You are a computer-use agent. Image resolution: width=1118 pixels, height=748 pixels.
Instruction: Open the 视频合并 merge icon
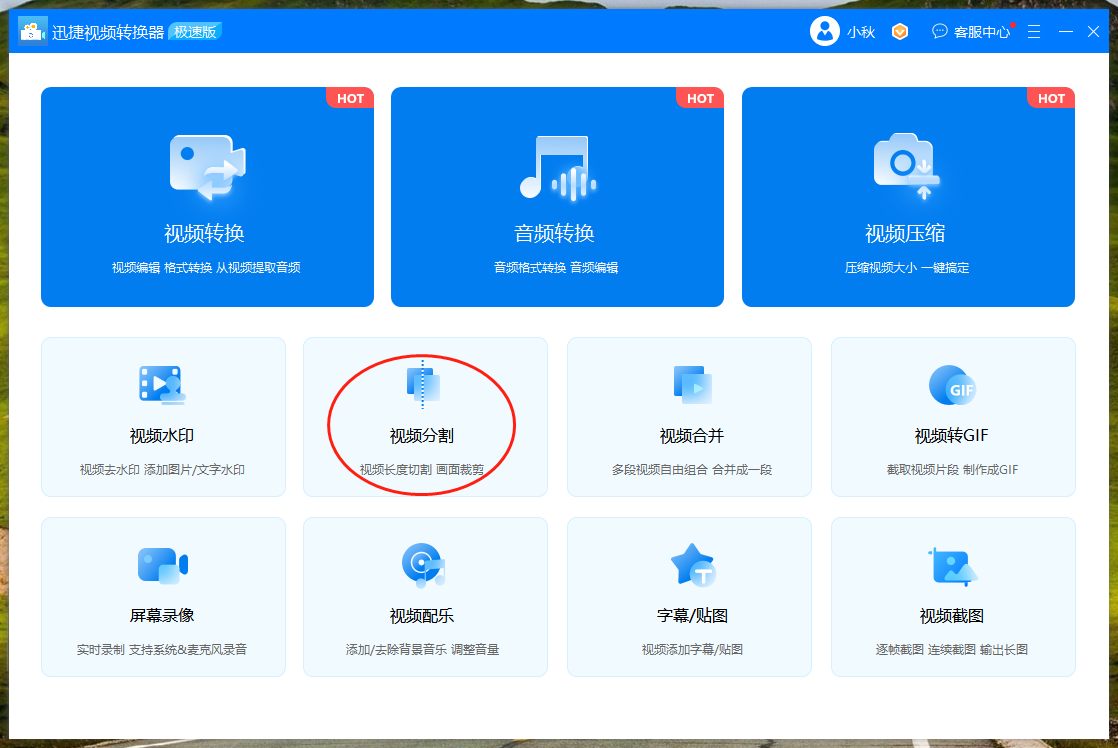click(691, 385)
